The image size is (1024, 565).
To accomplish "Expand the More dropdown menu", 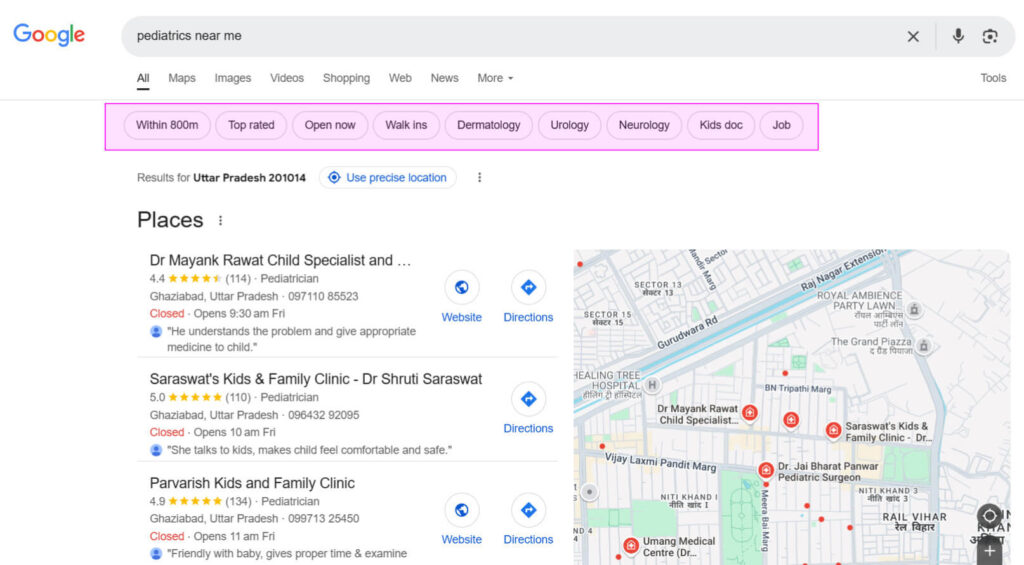I will [x=495, y=78].
